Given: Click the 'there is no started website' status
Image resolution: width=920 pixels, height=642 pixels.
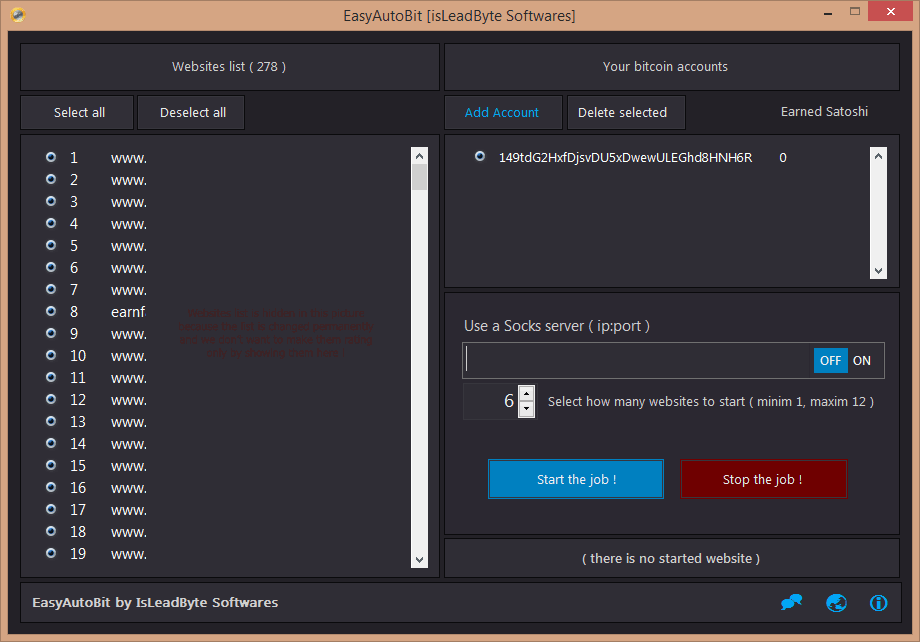Looking at the screenshot, I should point(671,558).
